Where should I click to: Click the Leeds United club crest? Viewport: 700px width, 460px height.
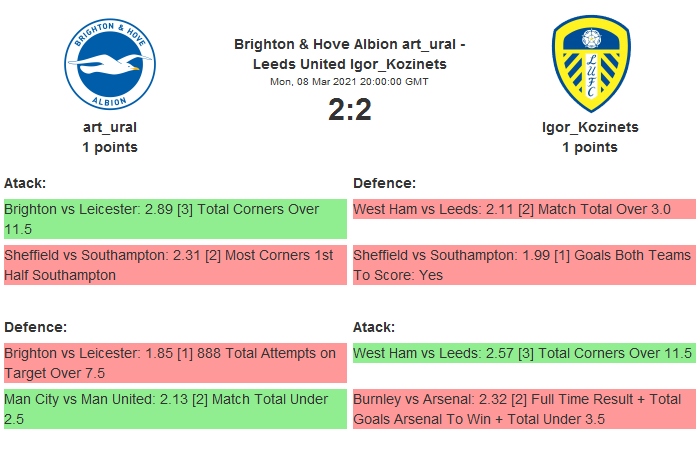tap(590, 64)
